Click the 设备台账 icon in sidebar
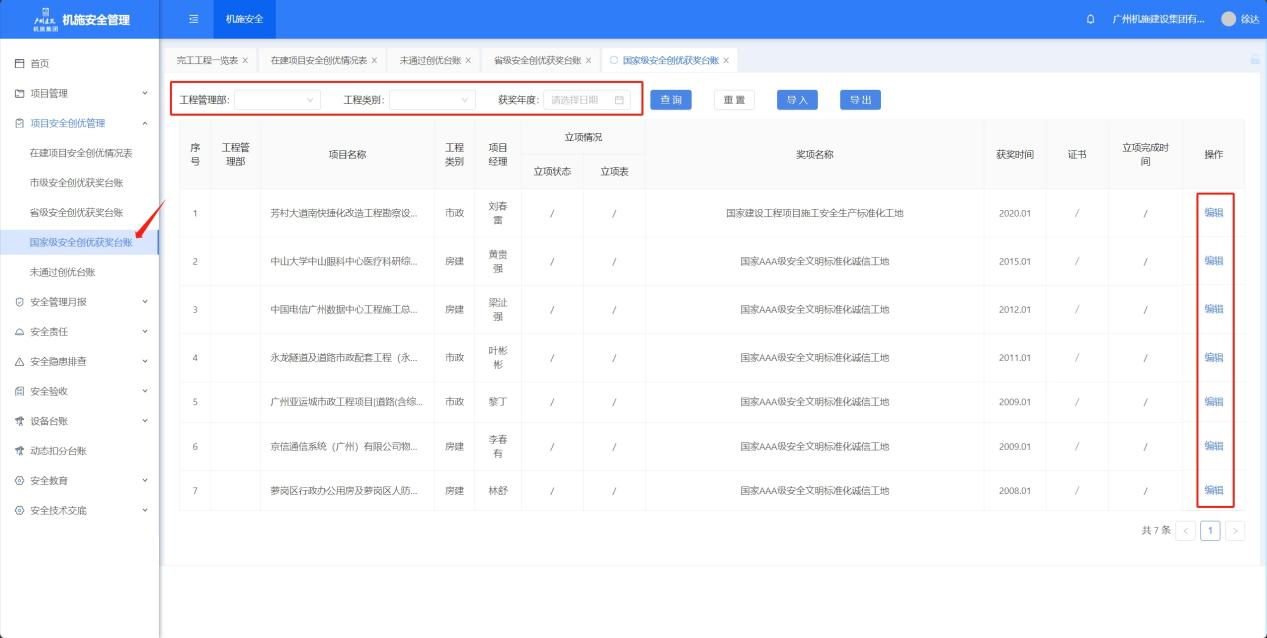 19,421
